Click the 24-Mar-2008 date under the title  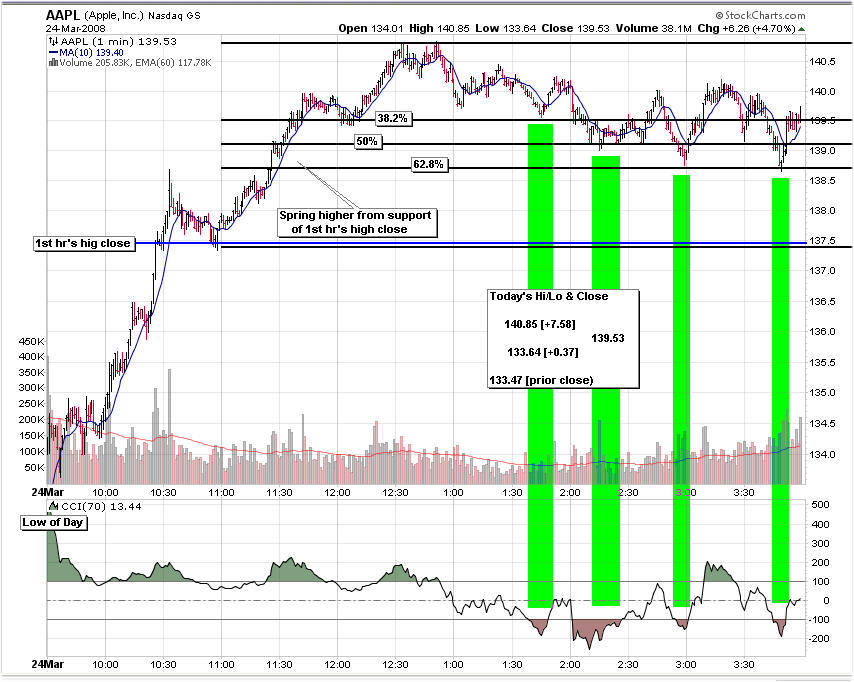pos(76,28)
